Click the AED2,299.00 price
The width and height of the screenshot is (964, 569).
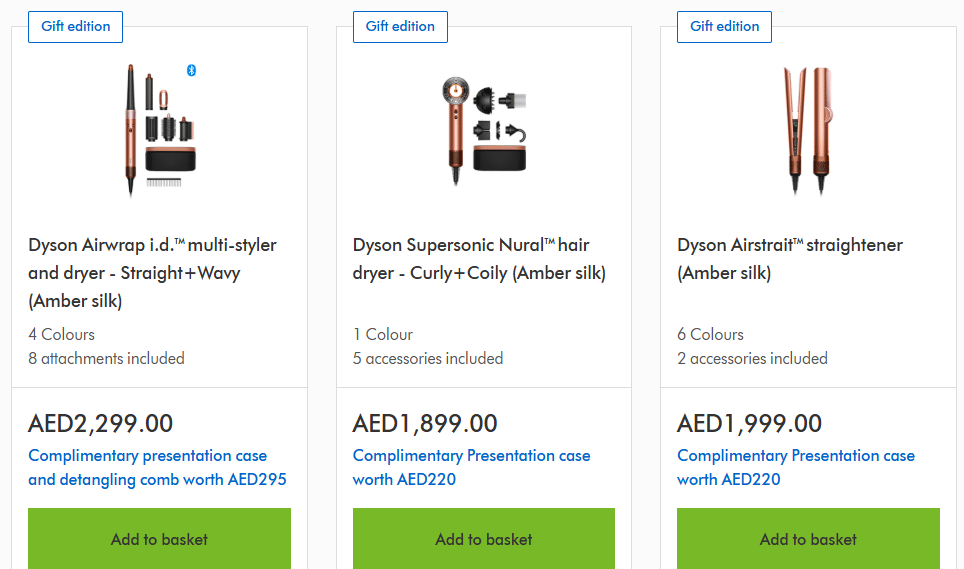[x=101, y=423]
